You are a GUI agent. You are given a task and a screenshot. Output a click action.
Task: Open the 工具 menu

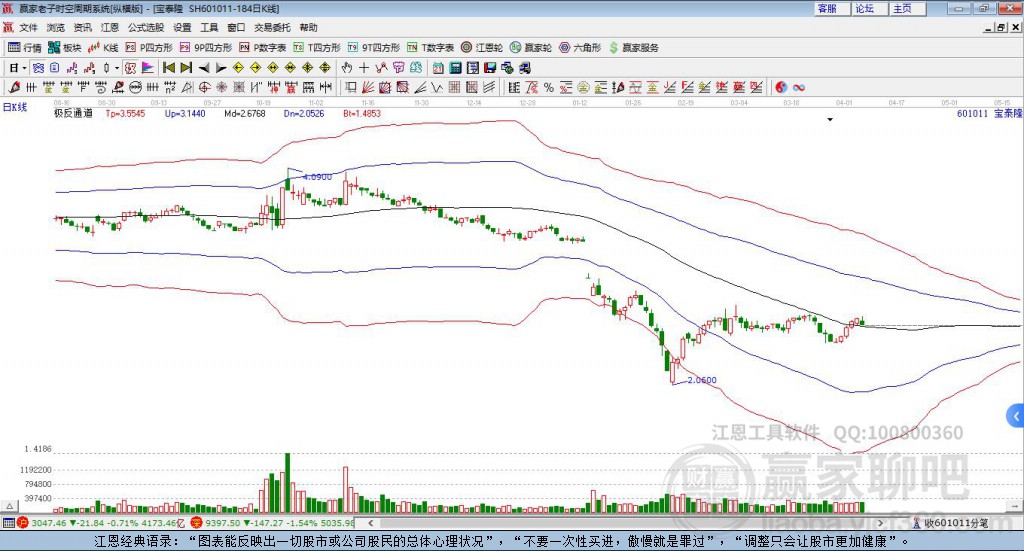[209, 27]
